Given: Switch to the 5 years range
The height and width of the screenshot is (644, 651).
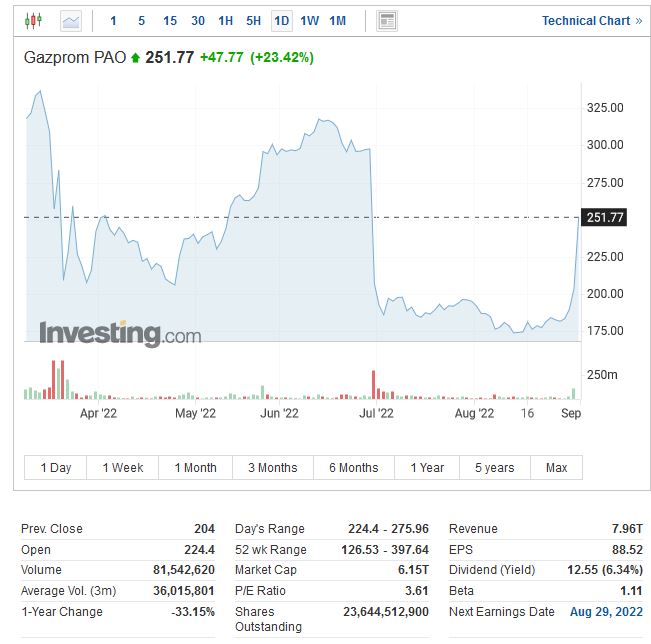Looking at the screenshot, I should click(494, 467).
